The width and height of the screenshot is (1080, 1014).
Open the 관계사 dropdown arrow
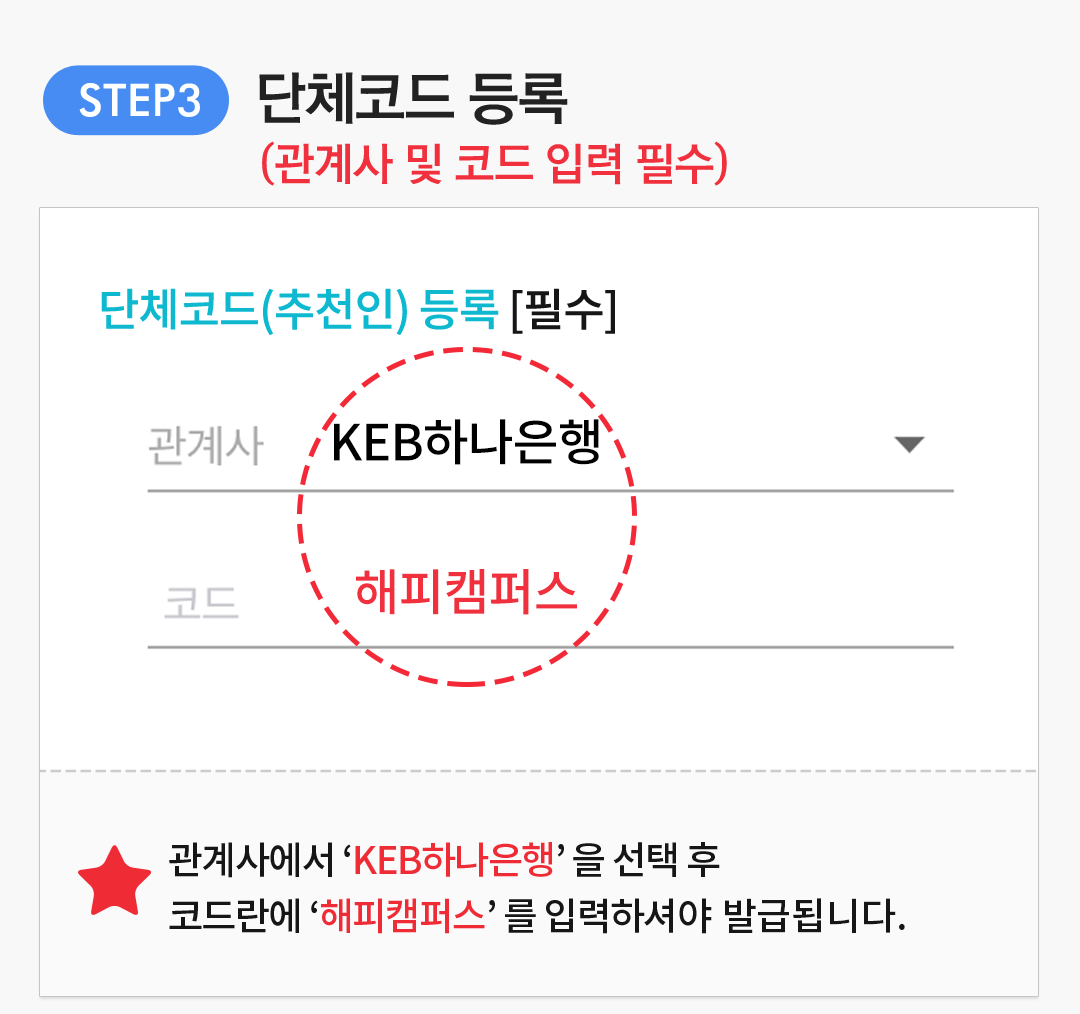(x=908, y=444)
